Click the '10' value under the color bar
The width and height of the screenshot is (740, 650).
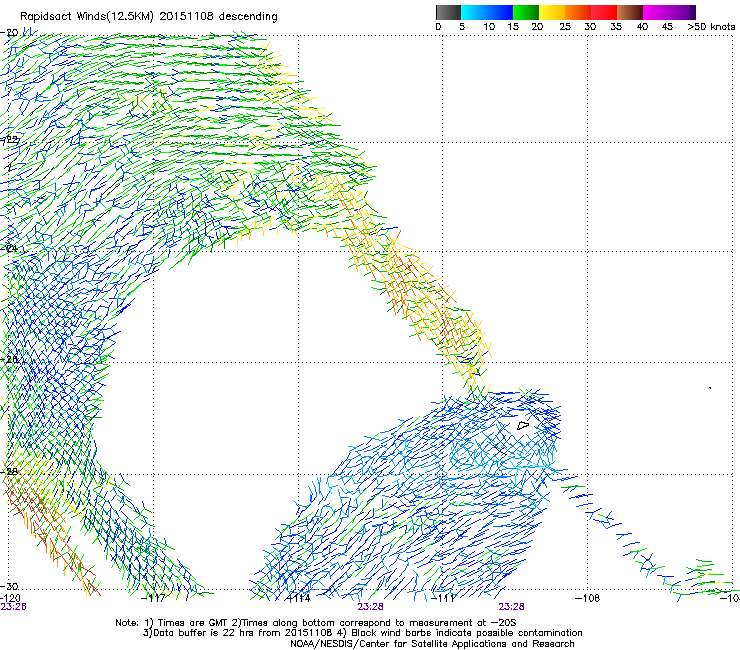tap(489, 26)
